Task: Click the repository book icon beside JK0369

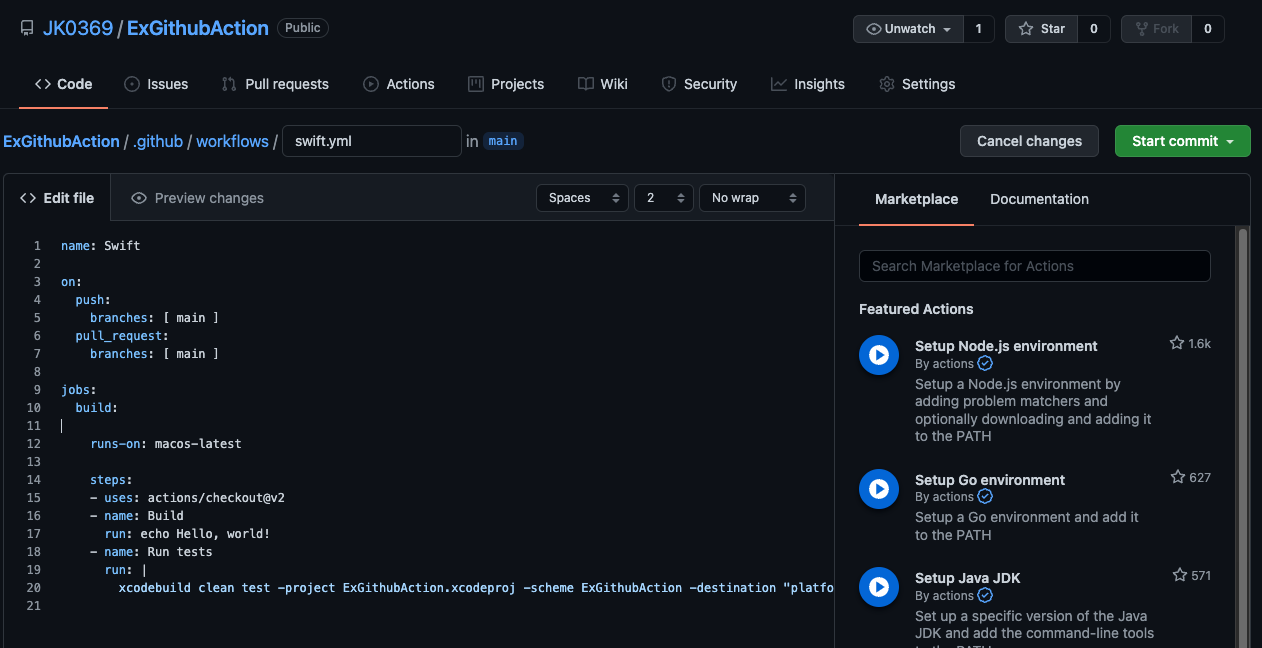Action: [27, 28]
